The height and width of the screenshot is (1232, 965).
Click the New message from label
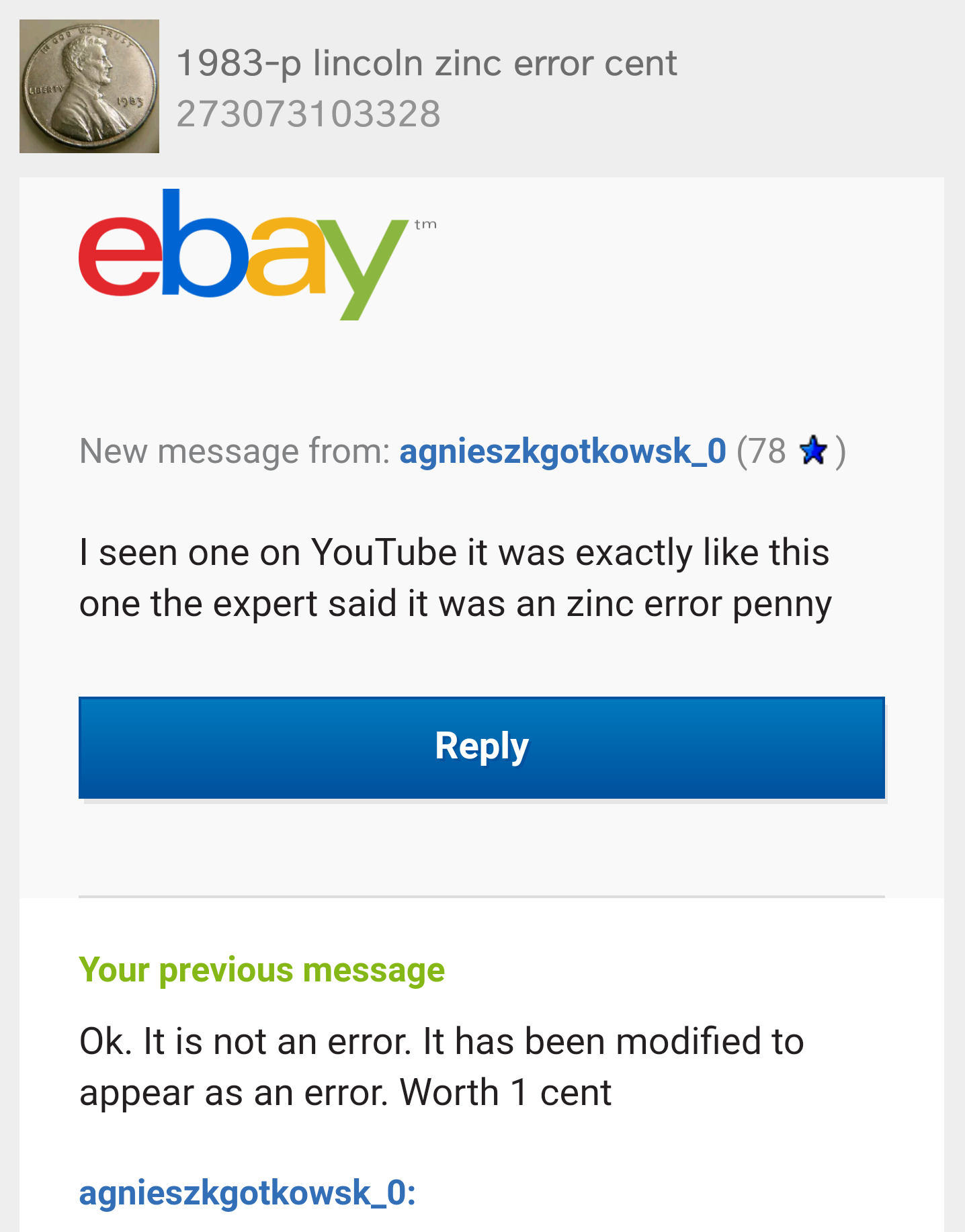[x=235, y=451]
